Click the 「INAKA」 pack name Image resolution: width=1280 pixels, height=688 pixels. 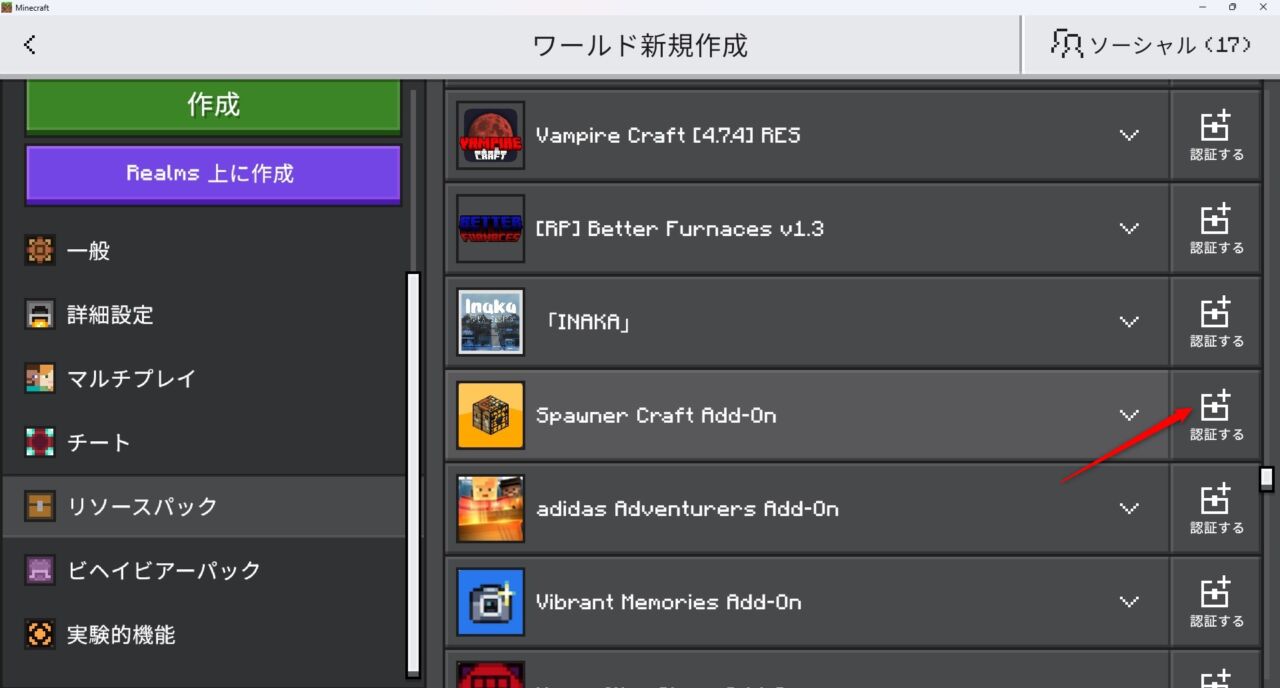588,322
